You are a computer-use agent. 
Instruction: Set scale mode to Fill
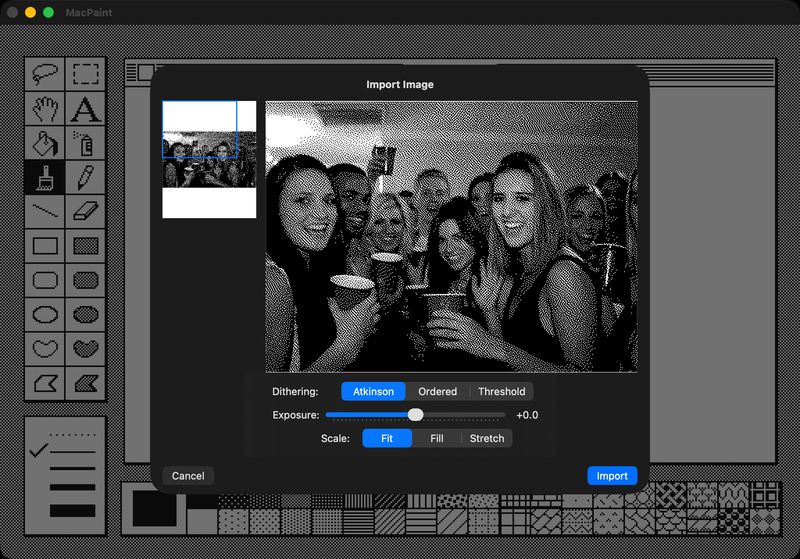(437, 438)
